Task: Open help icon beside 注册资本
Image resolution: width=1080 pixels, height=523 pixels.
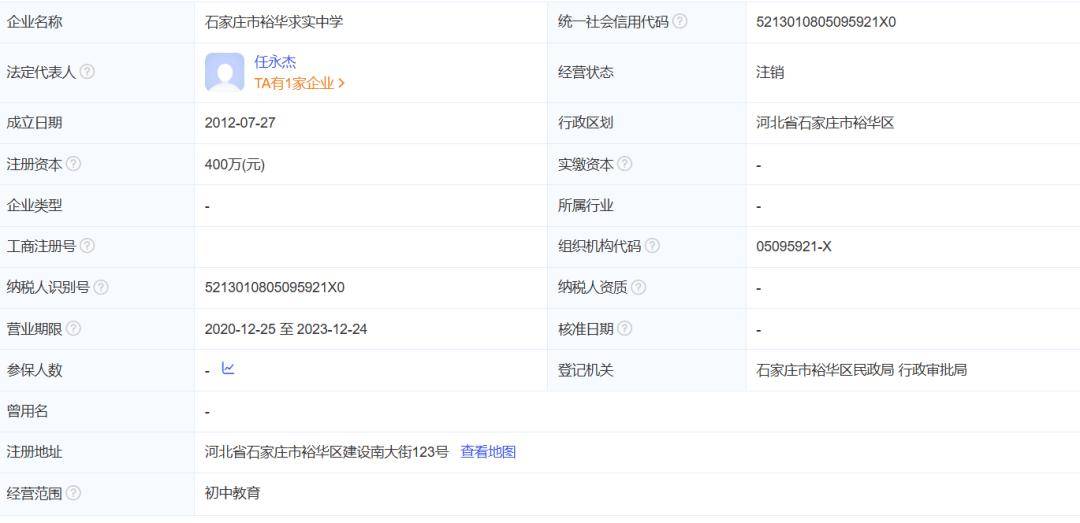Action: pos(73,164)
